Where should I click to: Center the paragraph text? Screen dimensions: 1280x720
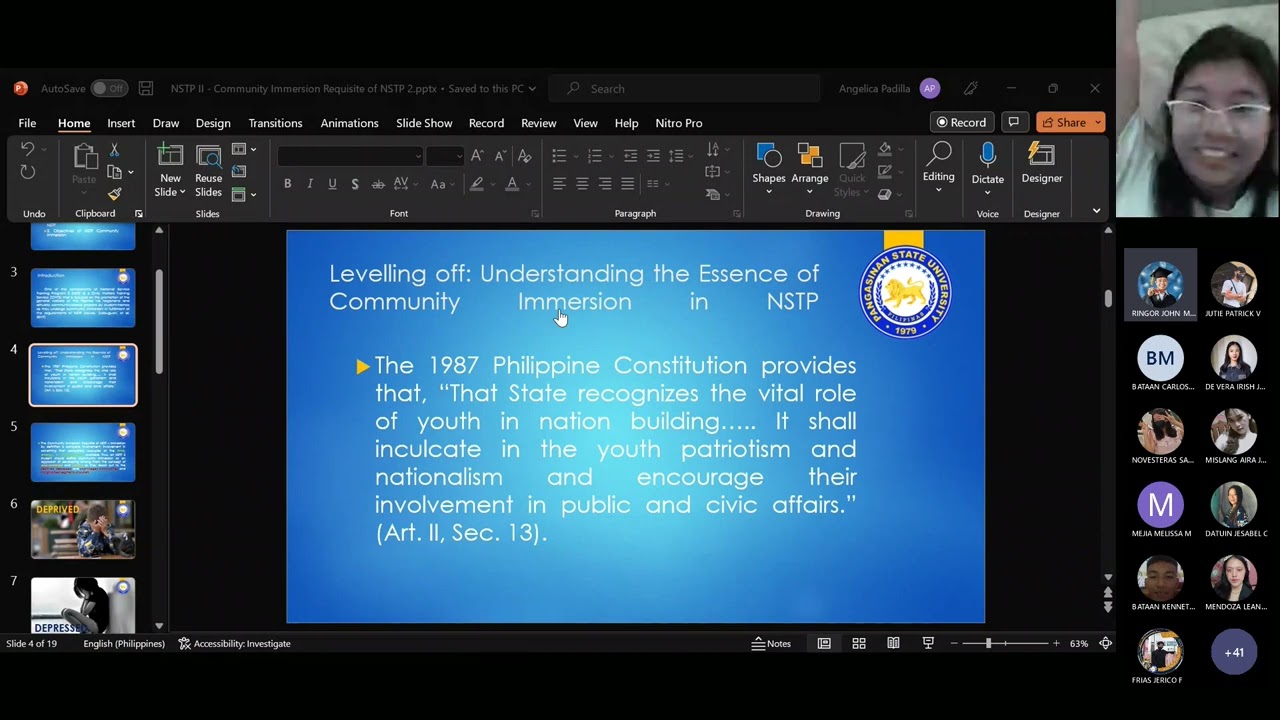pos(582,184)
